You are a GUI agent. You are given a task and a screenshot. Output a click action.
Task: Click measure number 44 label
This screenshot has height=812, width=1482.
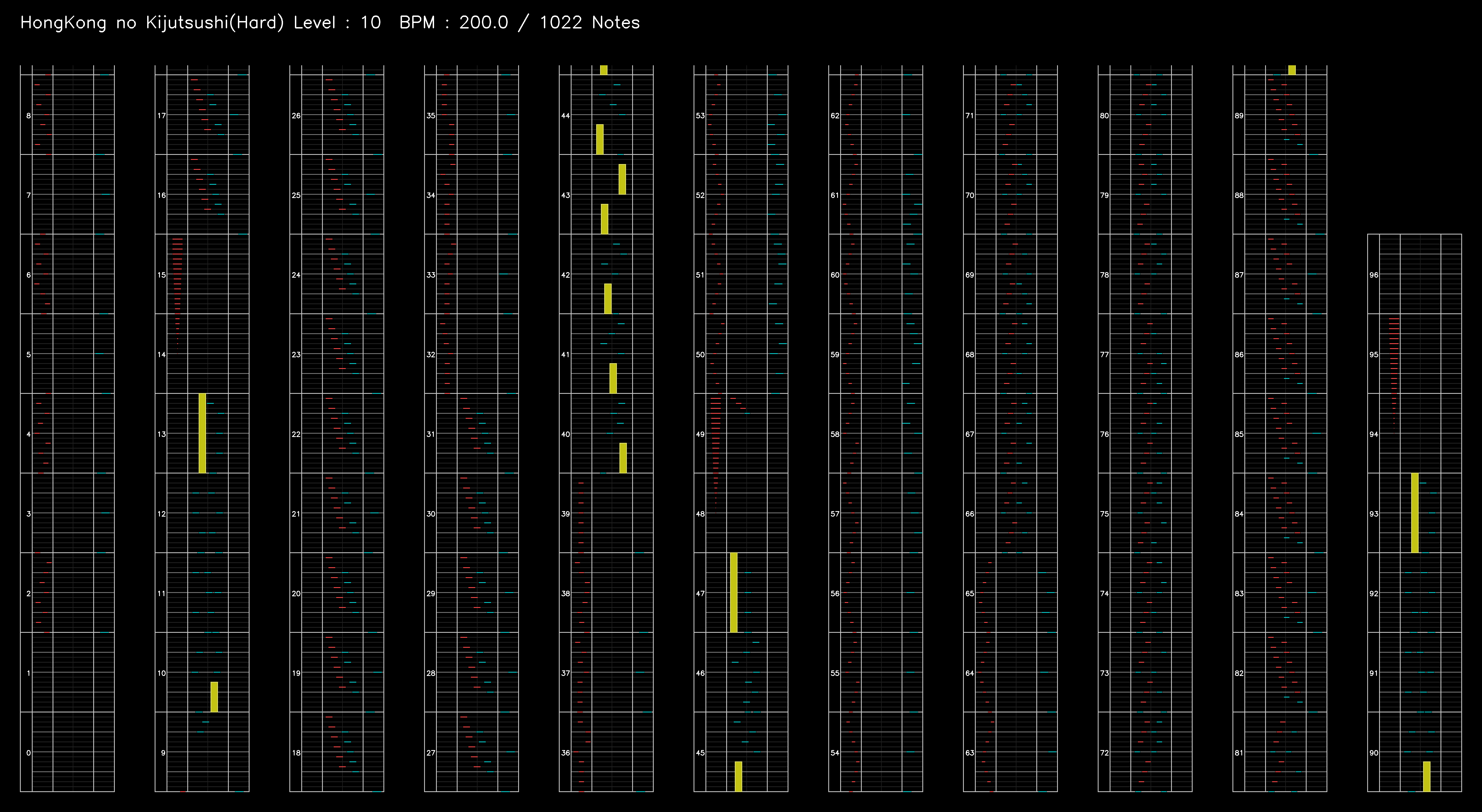(565, 116)
